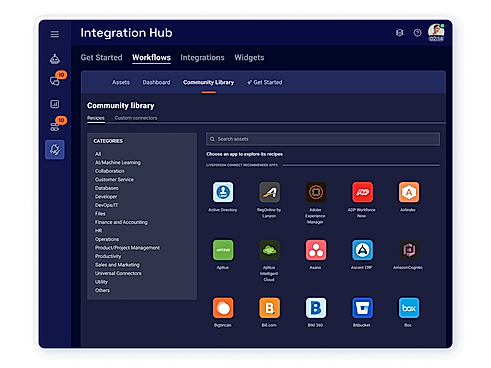Viewport: 491px width, 368px height.
Task: Choose the Box app icon
Action: [409, 308]
